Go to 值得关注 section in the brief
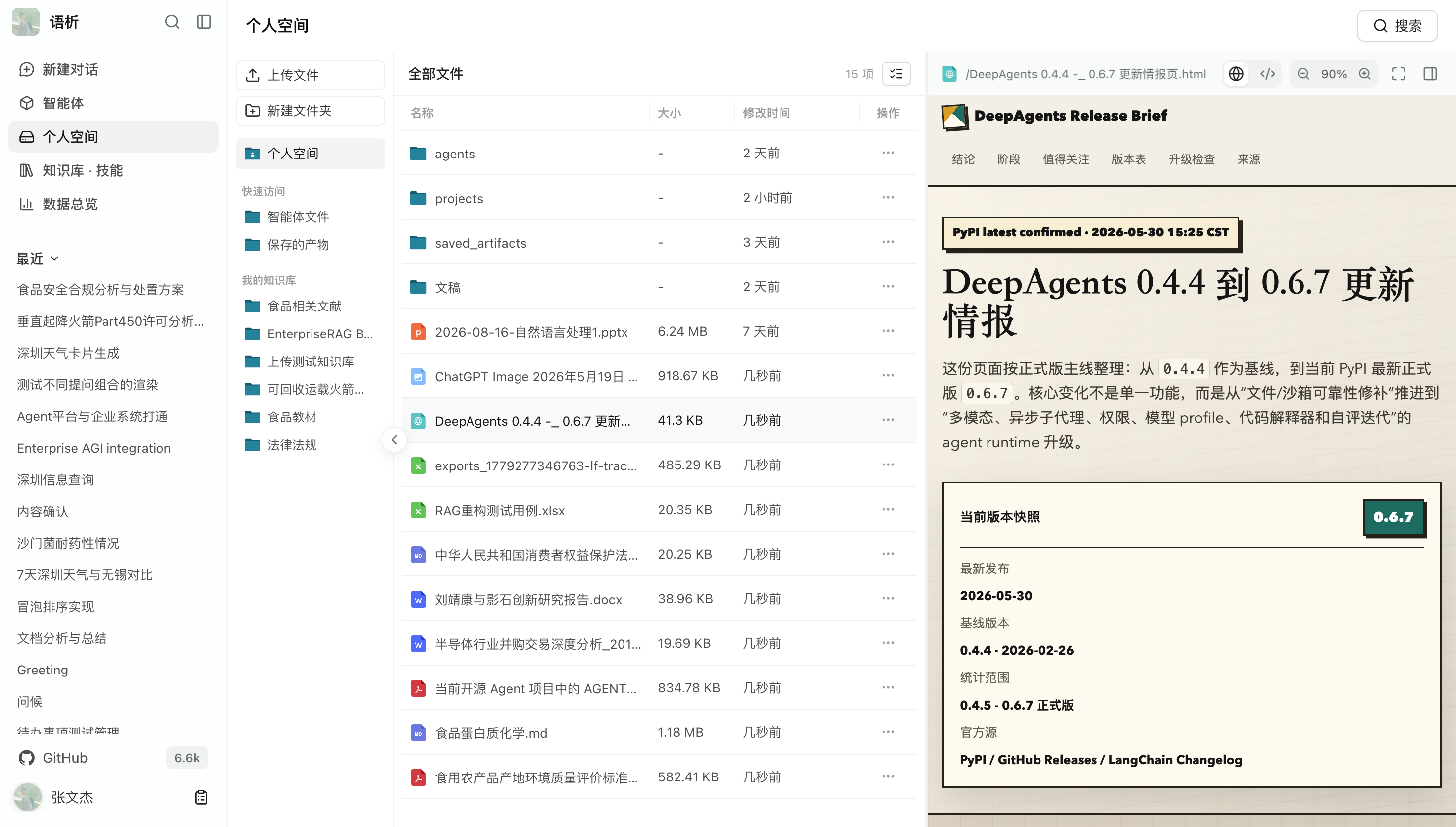 [1066, 159]
